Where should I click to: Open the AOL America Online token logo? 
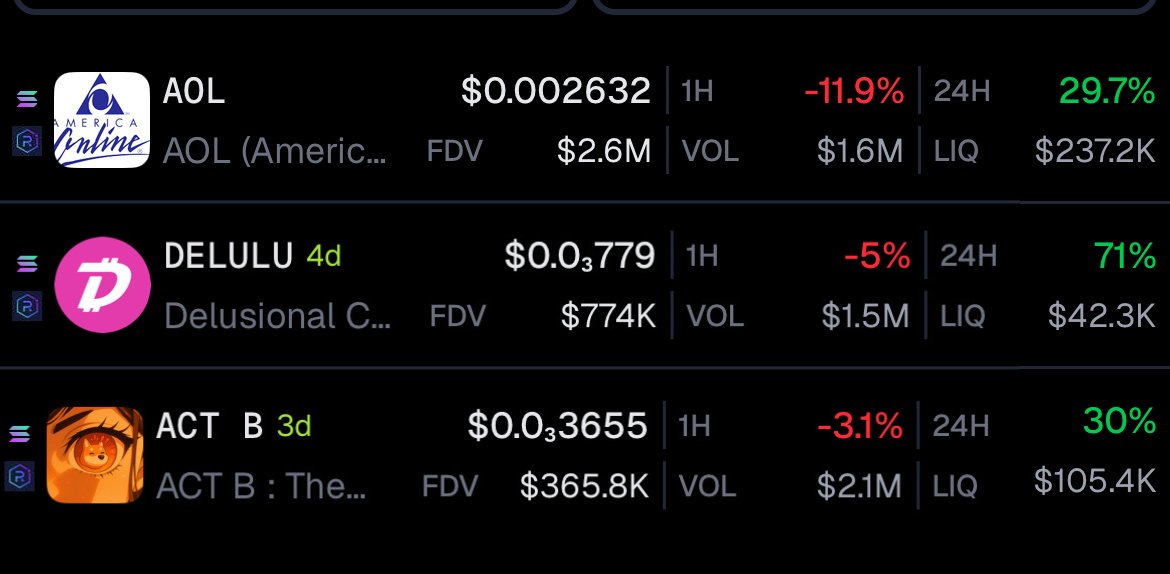pyautogui.click(x=101, y=120)
